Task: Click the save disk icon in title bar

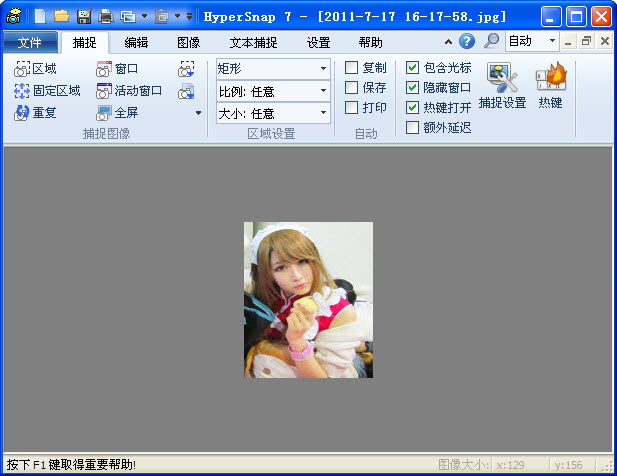Action: [84, 16]
